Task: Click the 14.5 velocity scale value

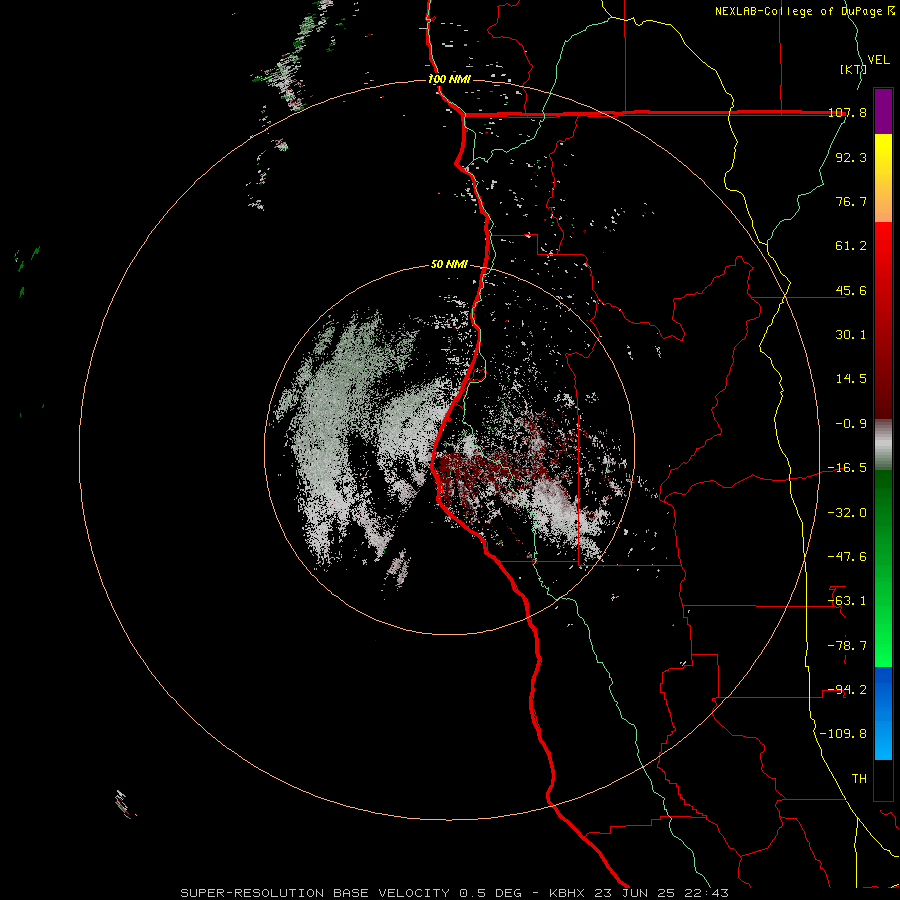Action: click(851, 379)
